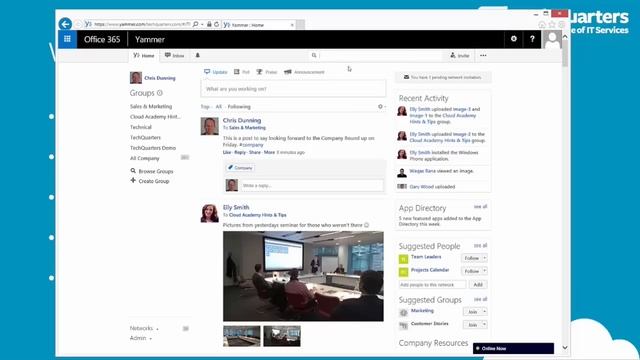
Task: Focus the 'What are you working on?' box
Action: [x=293, y=89]
